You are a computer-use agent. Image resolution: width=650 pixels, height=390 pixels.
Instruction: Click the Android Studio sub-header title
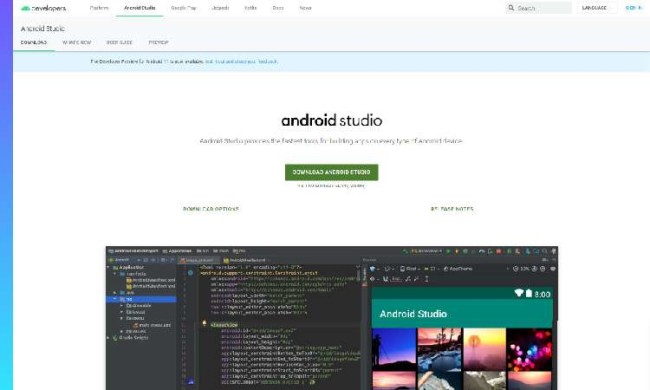(x=42, y=29)
